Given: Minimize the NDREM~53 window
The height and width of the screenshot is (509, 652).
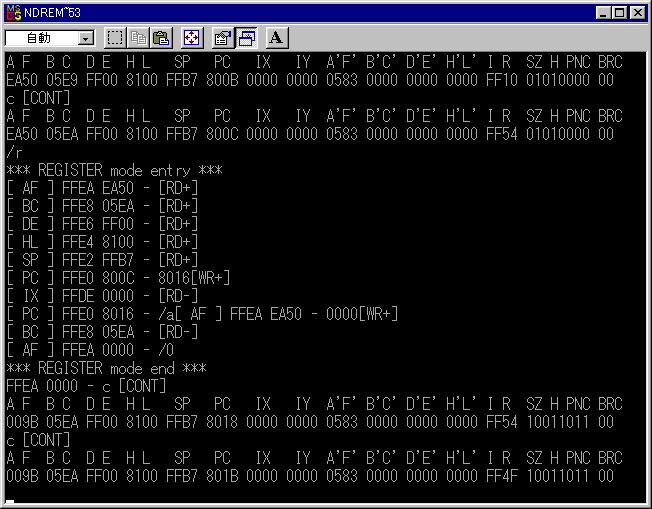Looking at the screenshot, I should tap(603, 13).
